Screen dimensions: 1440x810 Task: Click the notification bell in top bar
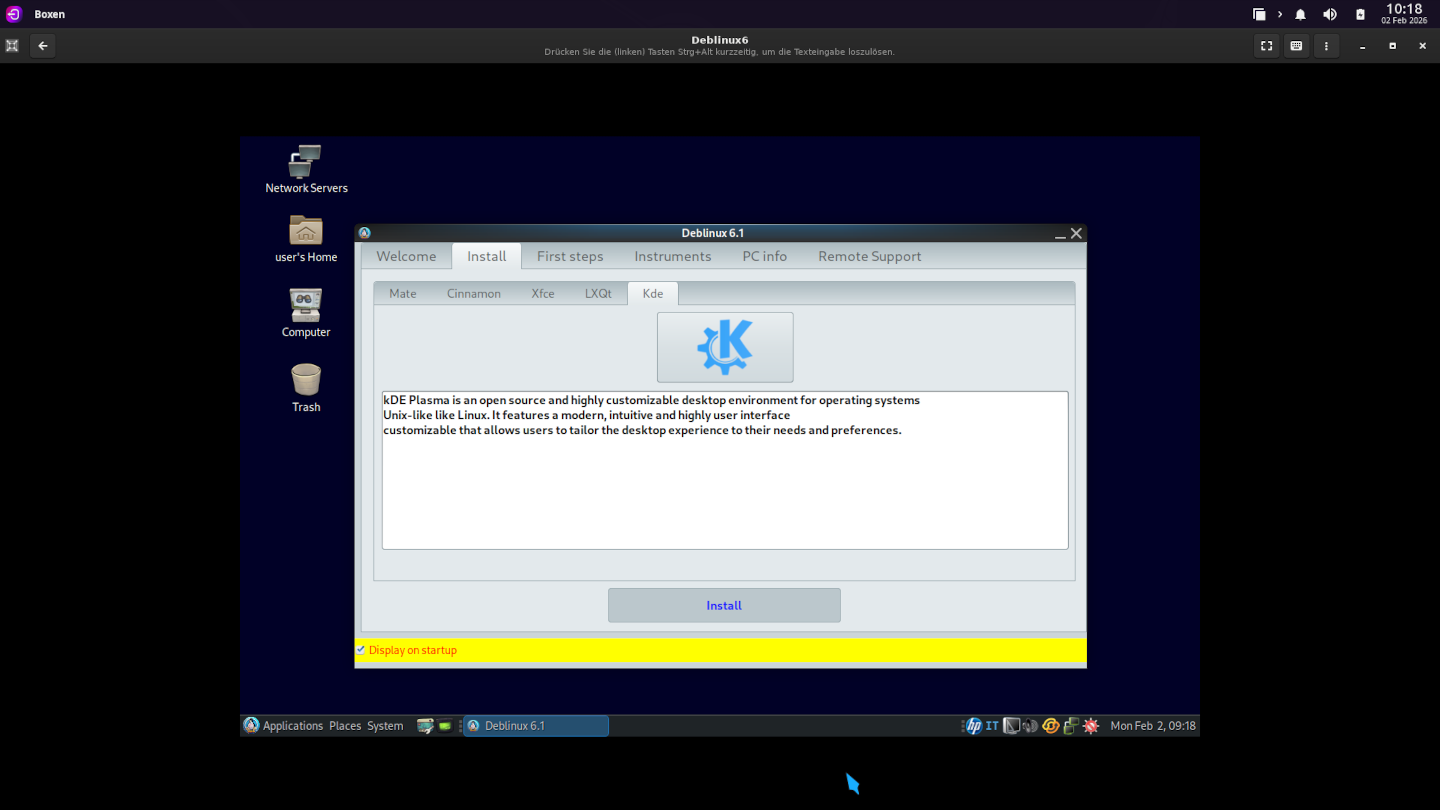1300,15
